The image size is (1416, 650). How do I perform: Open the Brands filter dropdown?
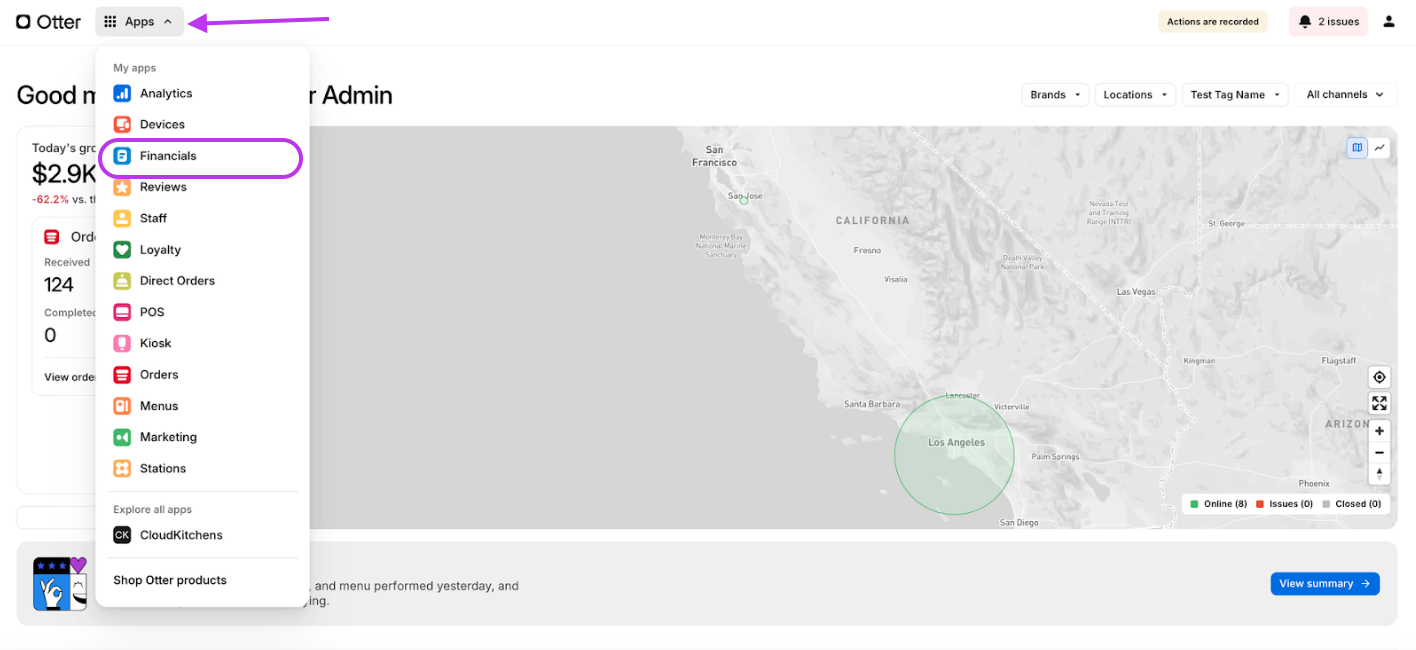point(1055,95)
